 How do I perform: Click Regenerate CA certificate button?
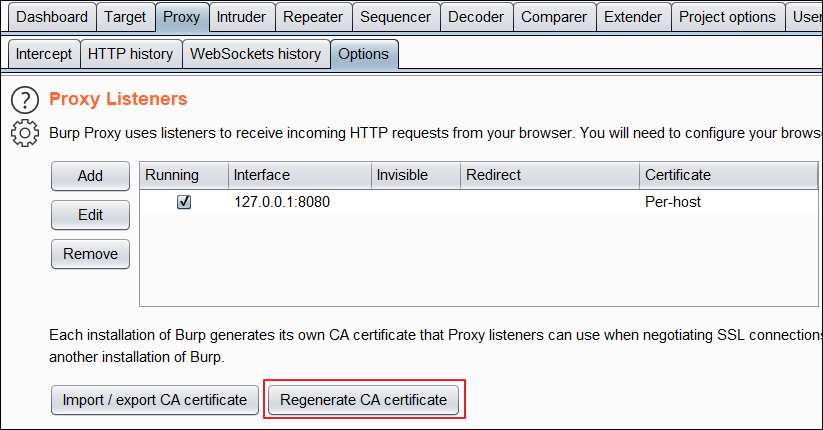tap(364, 400)
